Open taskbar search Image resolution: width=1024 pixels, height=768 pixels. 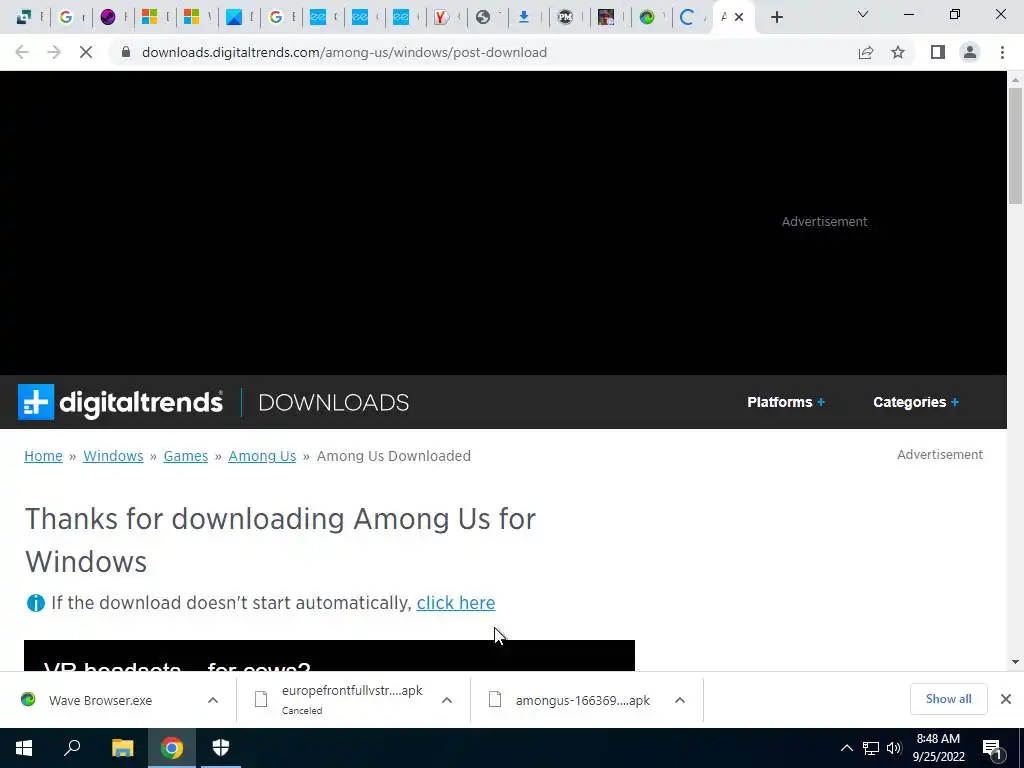coord(72,748)
